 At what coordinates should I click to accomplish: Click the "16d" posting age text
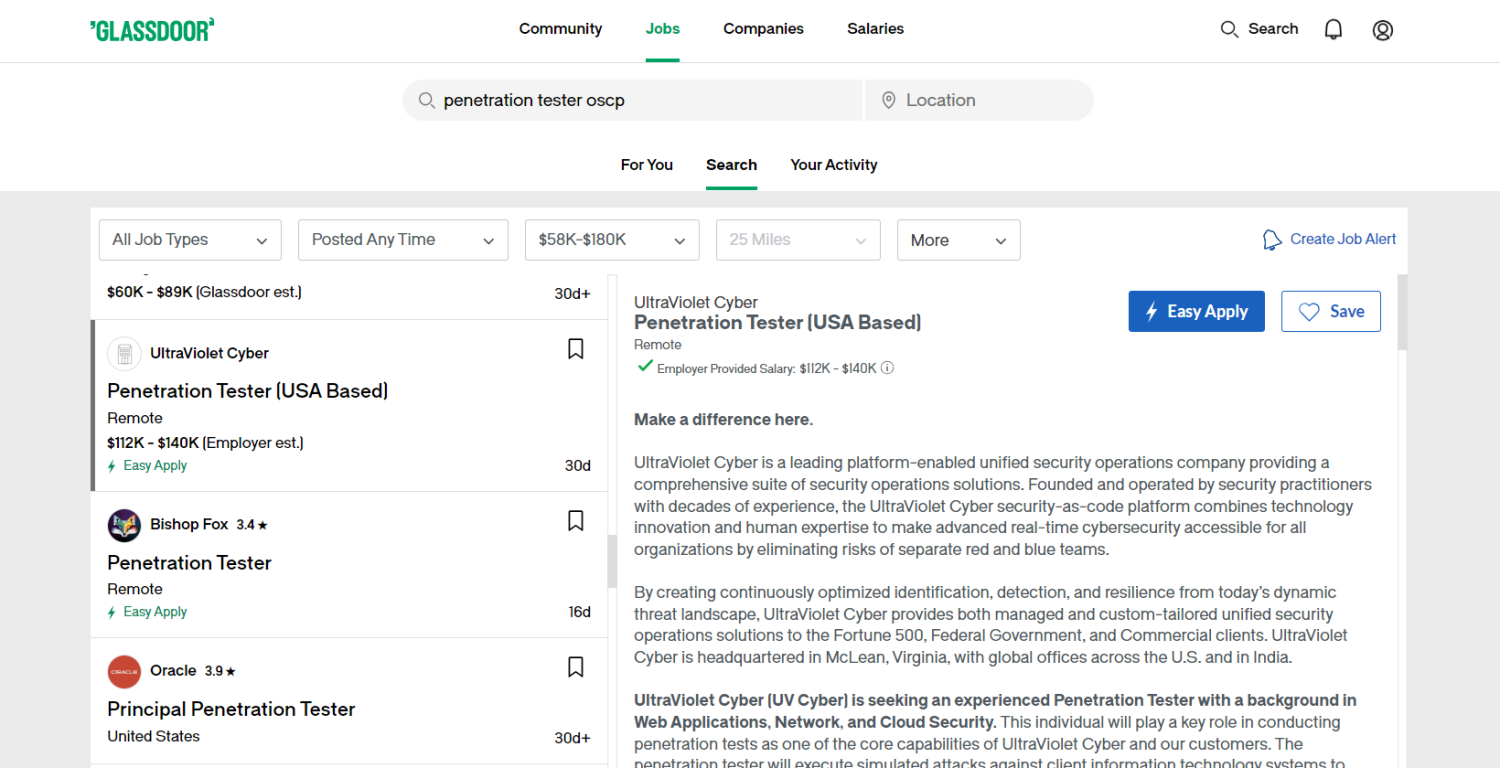pyautogui.click(x=580, y=612)
